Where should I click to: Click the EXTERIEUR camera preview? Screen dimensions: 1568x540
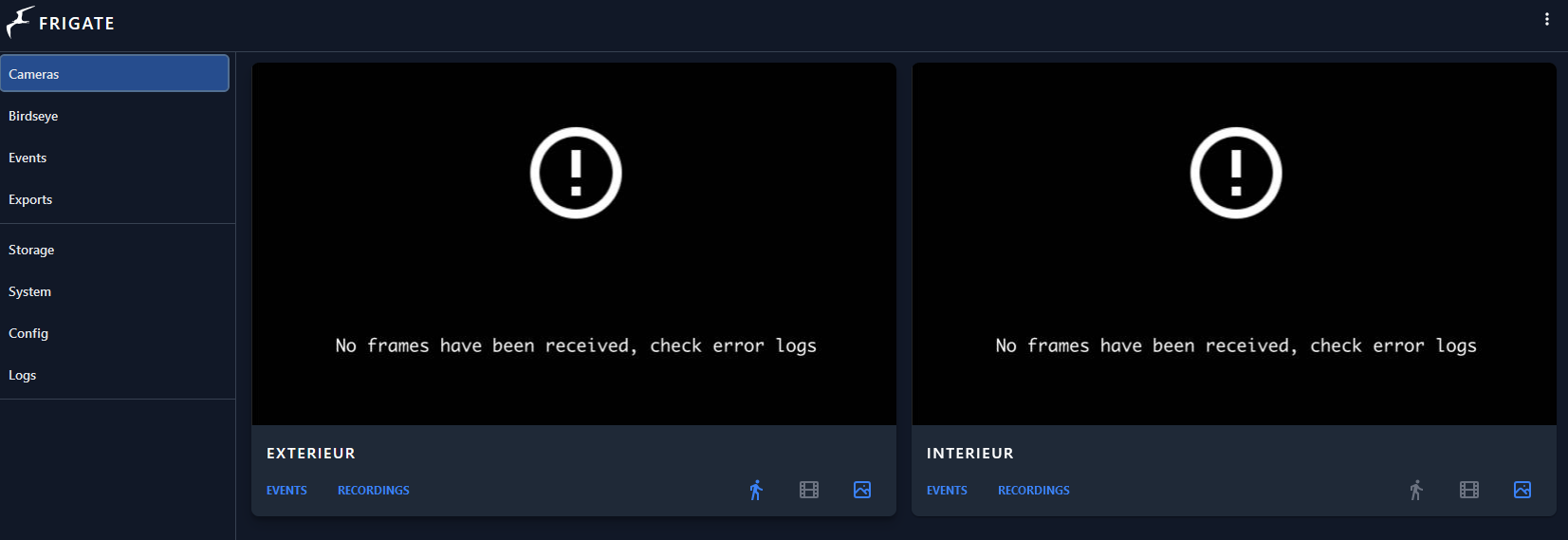[574, 244]
